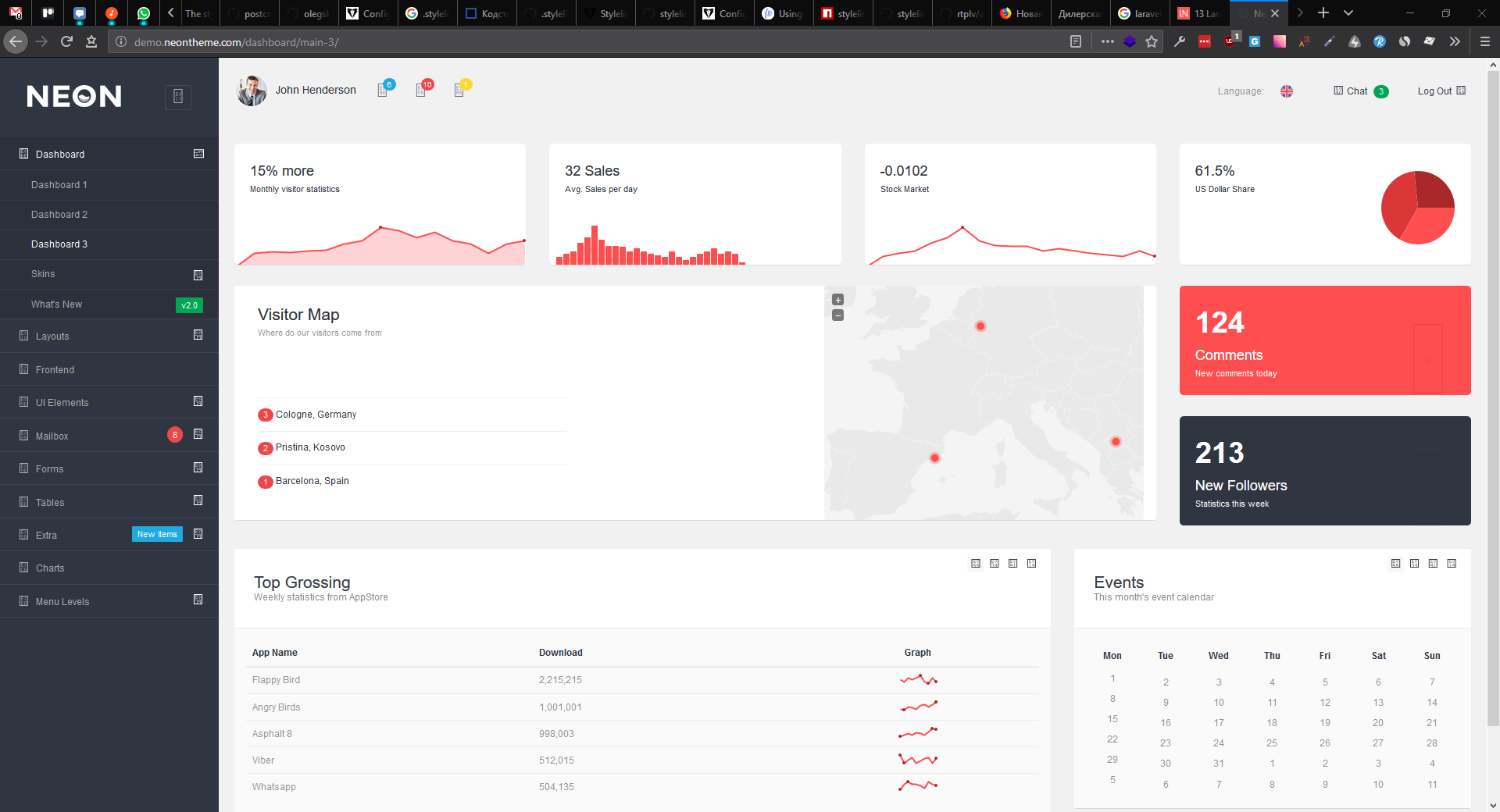Open Mailbox with 8 unread
The height and width of the screenshot is (812, 1500).
[52, 436]
